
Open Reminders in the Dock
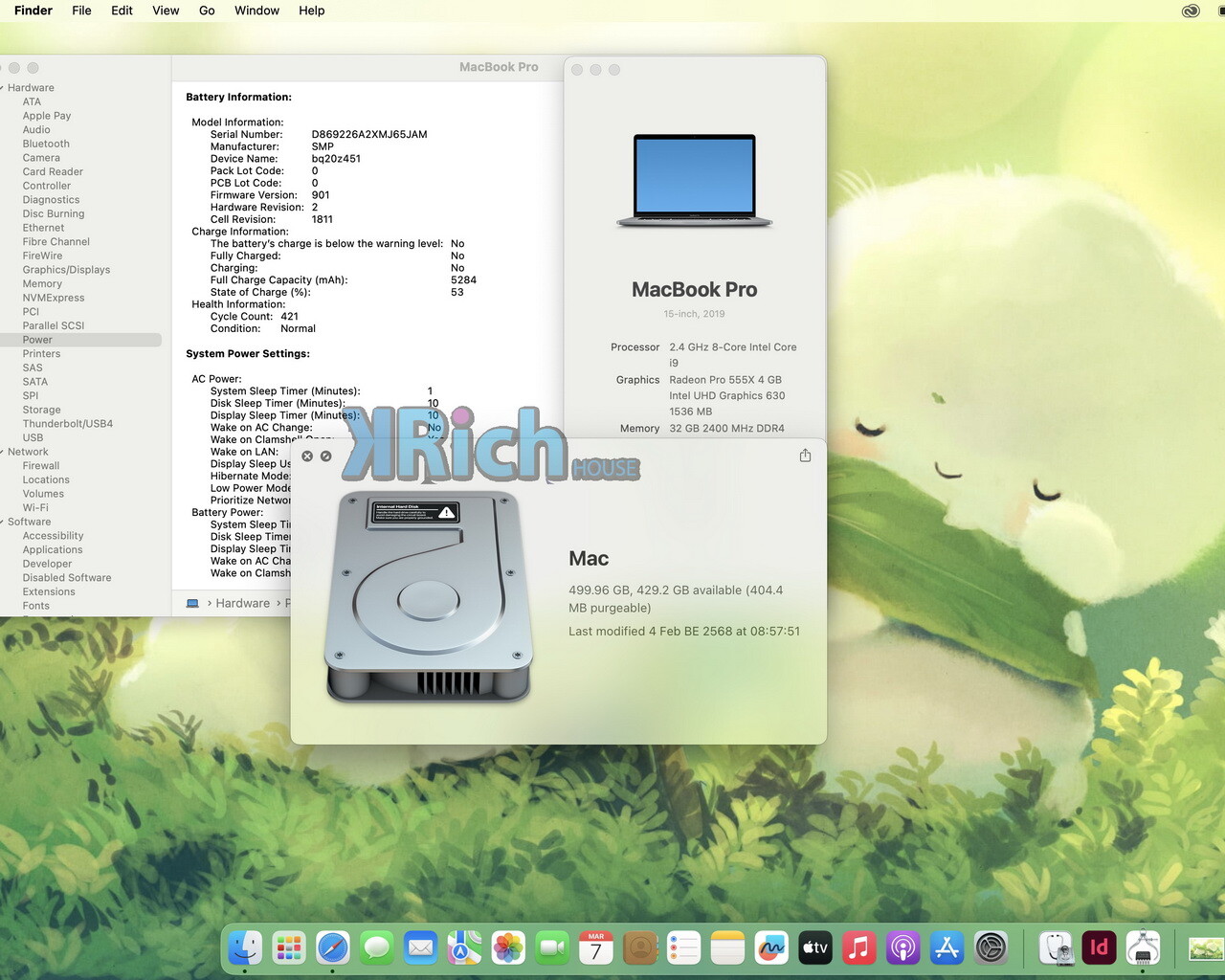click(x=683, y=947)
